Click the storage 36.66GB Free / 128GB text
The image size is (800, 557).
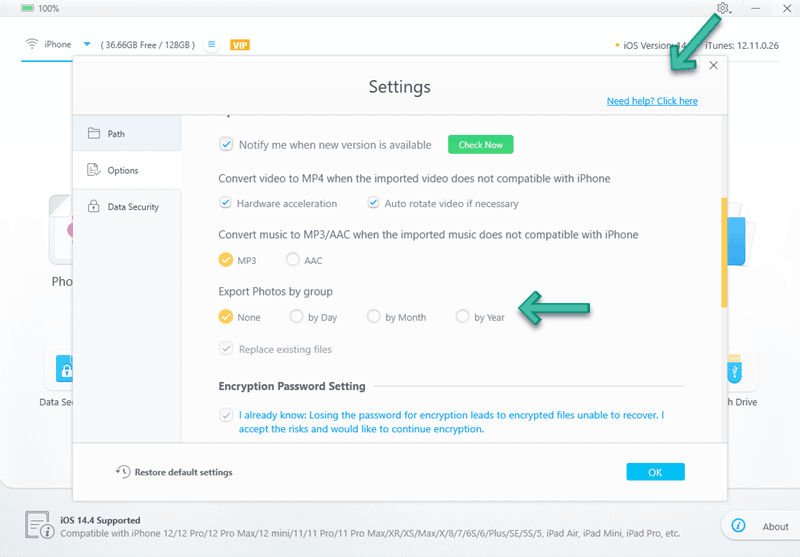coord(147,45)
